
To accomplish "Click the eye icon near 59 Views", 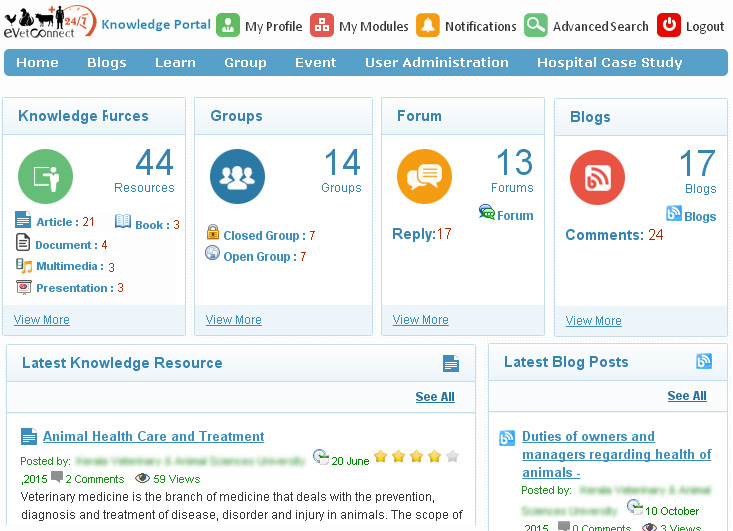I will coord(142,478).
